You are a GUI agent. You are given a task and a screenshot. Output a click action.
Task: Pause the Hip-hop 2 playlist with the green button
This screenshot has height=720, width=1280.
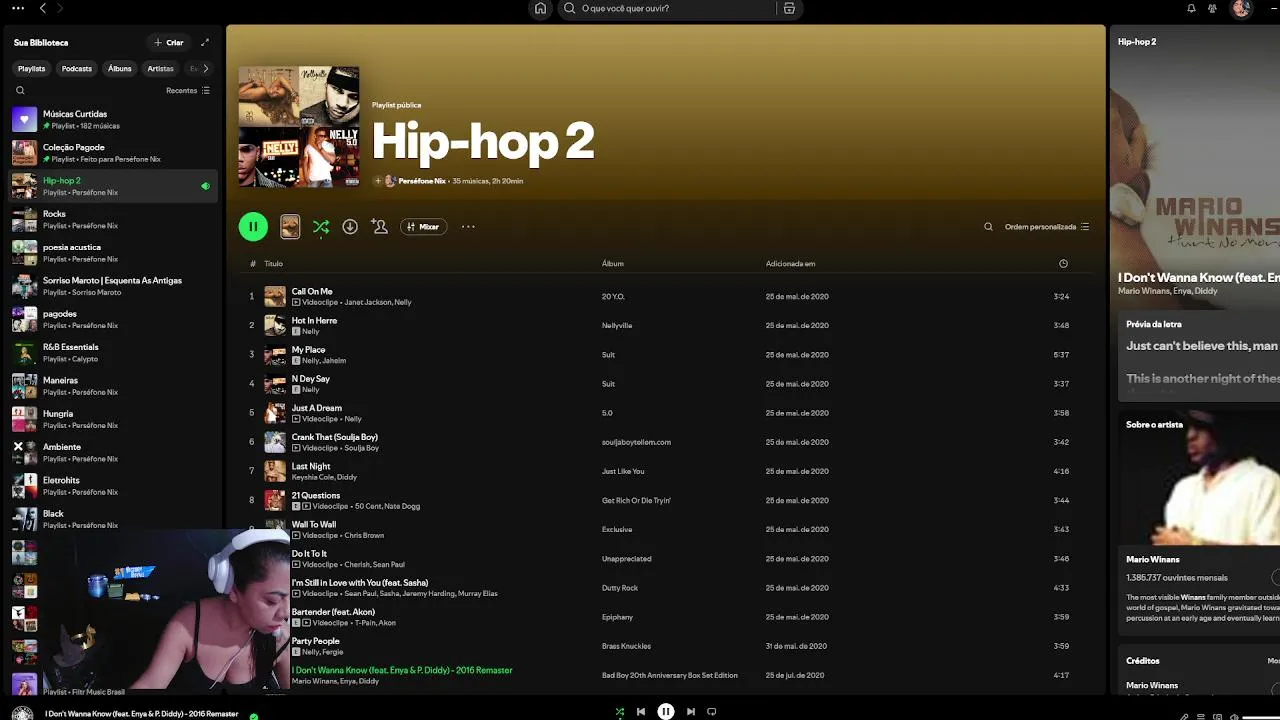253,227
